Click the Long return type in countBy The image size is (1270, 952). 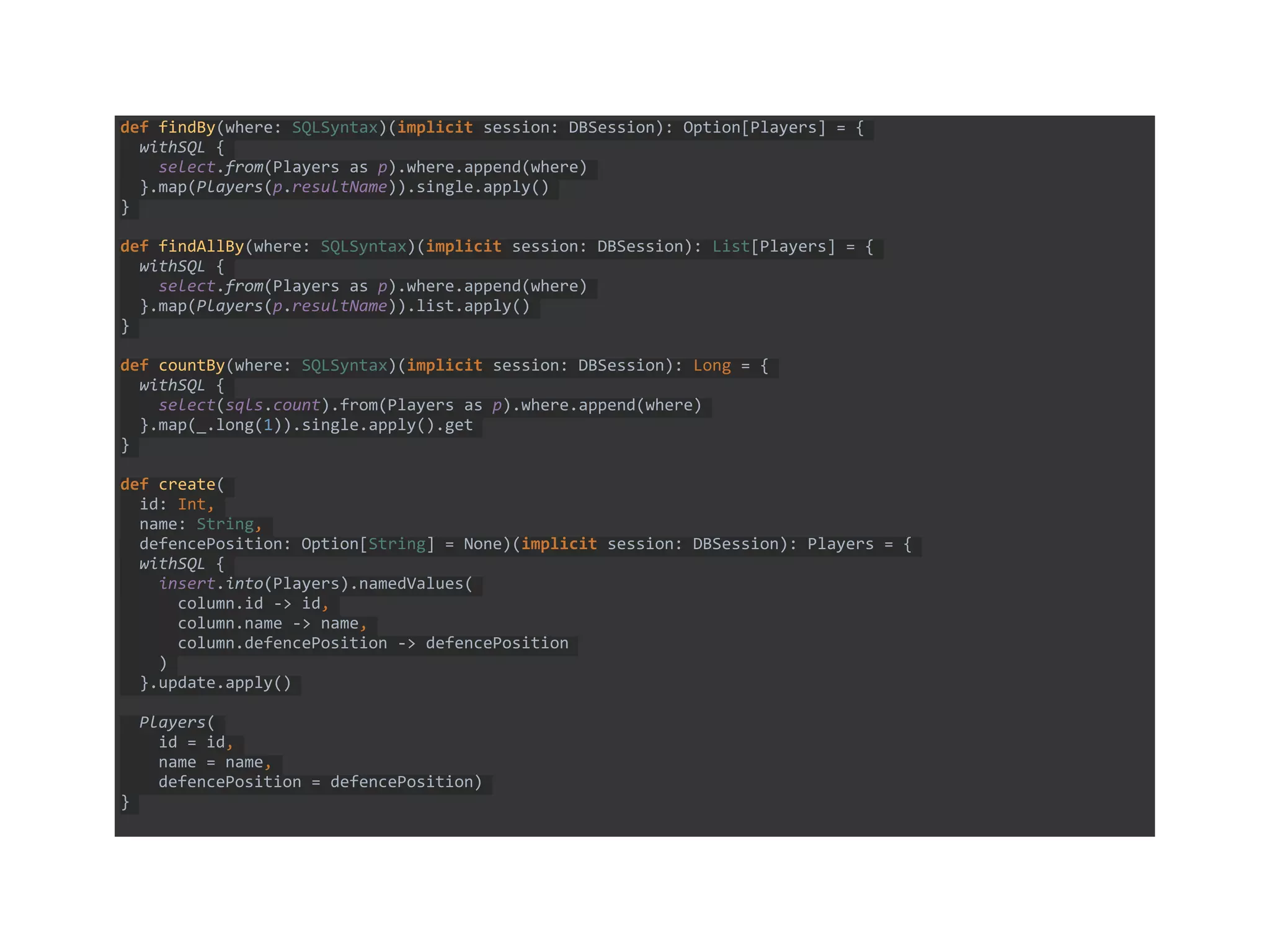click(712, 366)
